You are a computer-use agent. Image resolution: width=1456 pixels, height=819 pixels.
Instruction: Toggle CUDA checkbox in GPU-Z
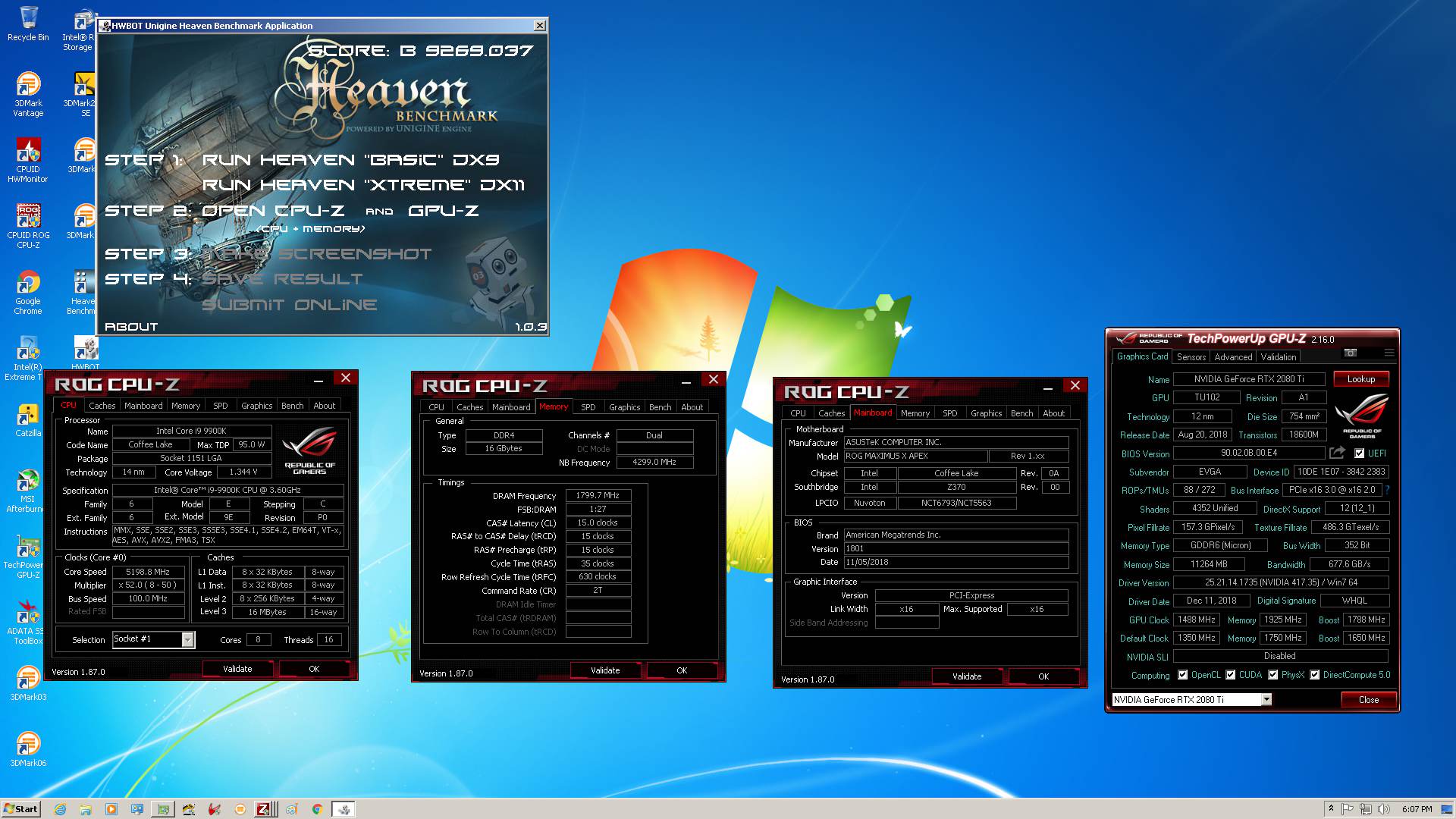[1230, 675]
